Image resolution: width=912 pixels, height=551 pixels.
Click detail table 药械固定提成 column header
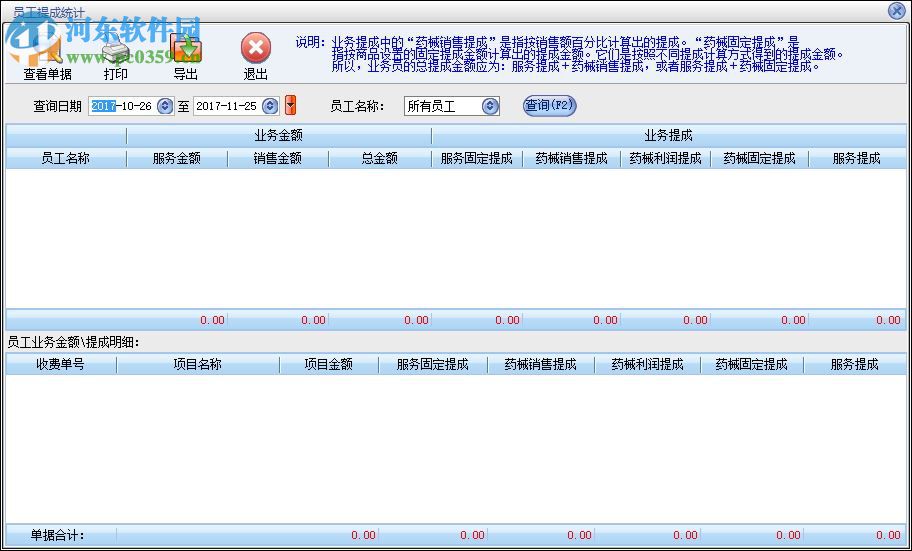click(x=751, y=365)
